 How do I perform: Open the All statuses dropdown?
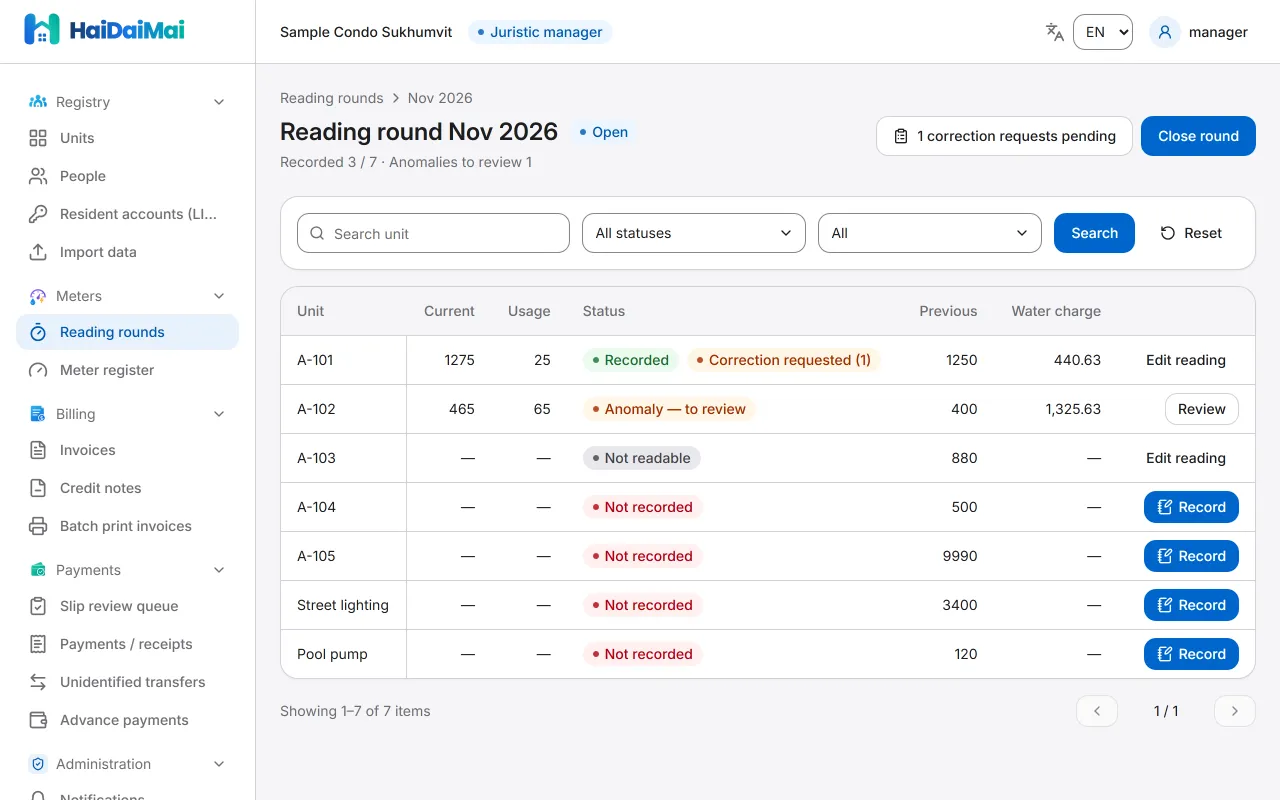[694, 233]
